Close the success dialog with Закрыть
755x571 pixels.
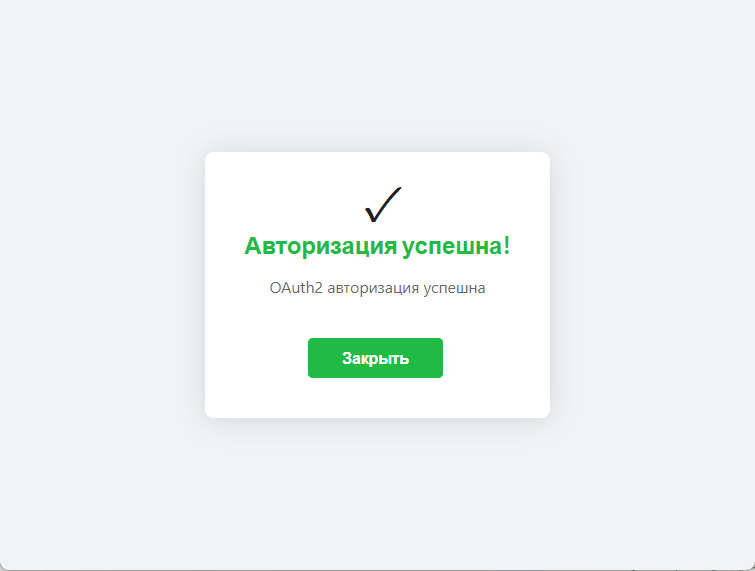(x=375, y=358)
